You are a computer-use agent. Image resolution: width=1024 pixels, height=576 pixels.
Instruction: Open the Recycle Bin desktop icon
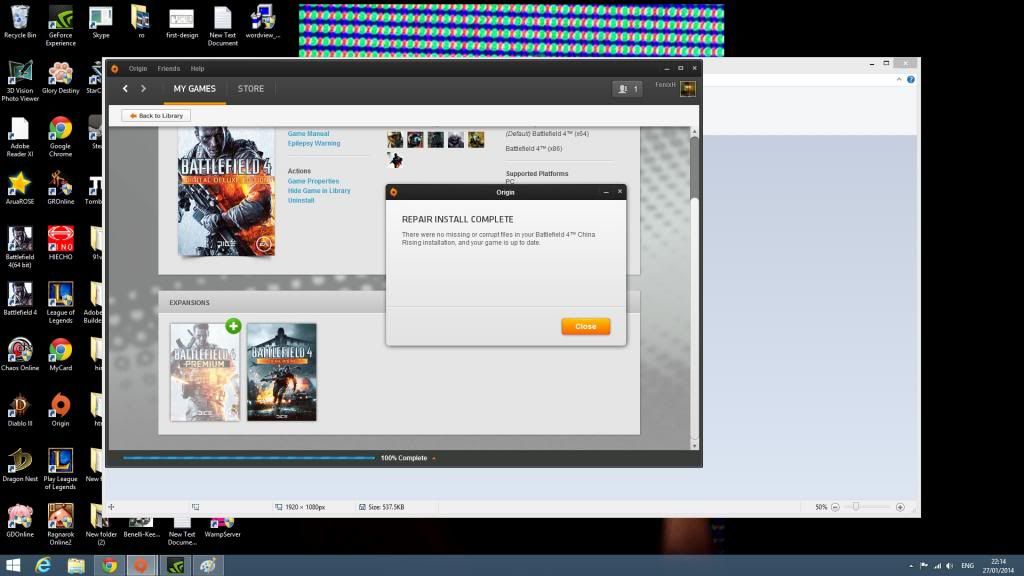[20, 22]
